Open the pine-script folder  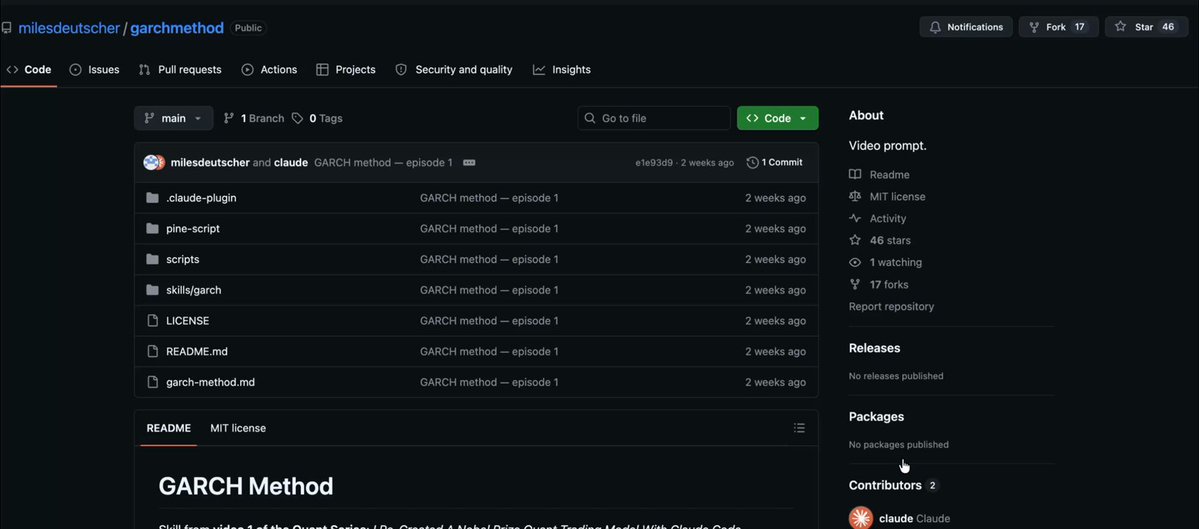click(x=193, y=229)
